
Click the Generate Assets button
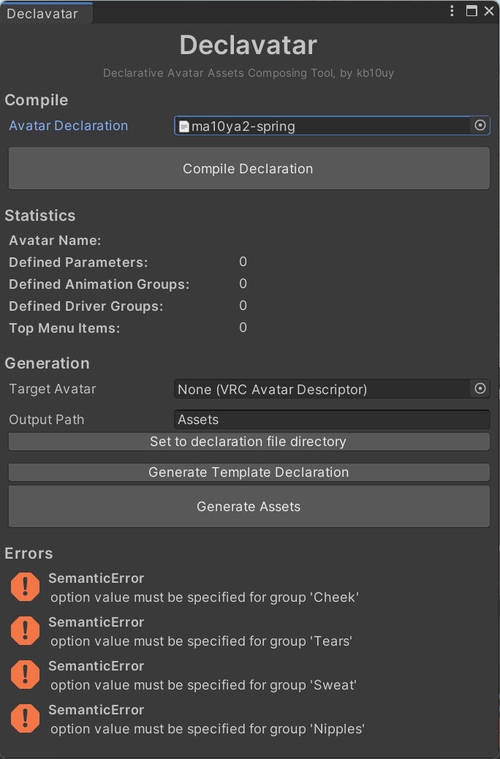[249, 506]
